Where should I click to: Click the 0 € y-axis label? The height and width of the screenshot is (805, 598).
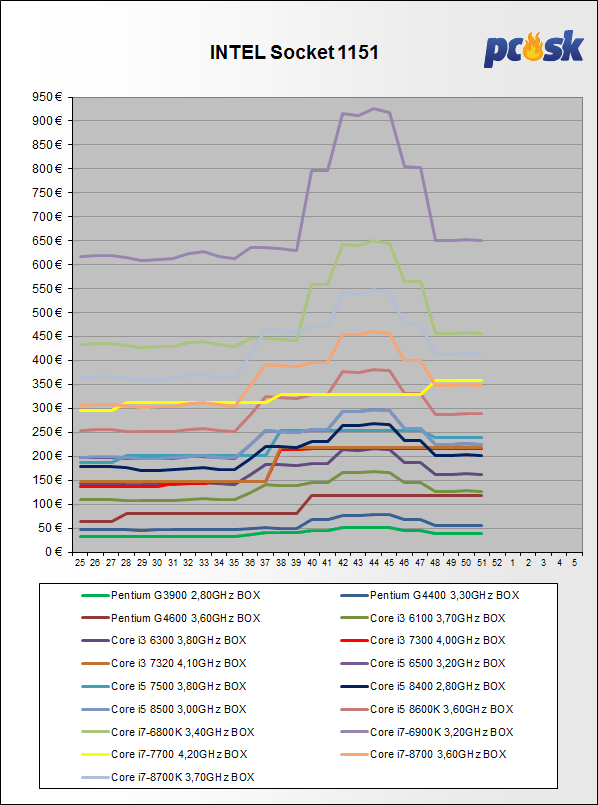pyautogui.click(x=55, y=552)
